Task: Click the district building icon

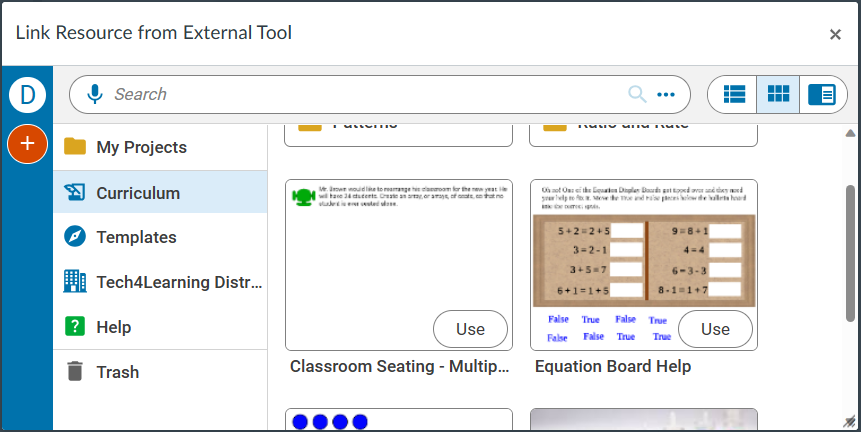Action: [75, 282]
